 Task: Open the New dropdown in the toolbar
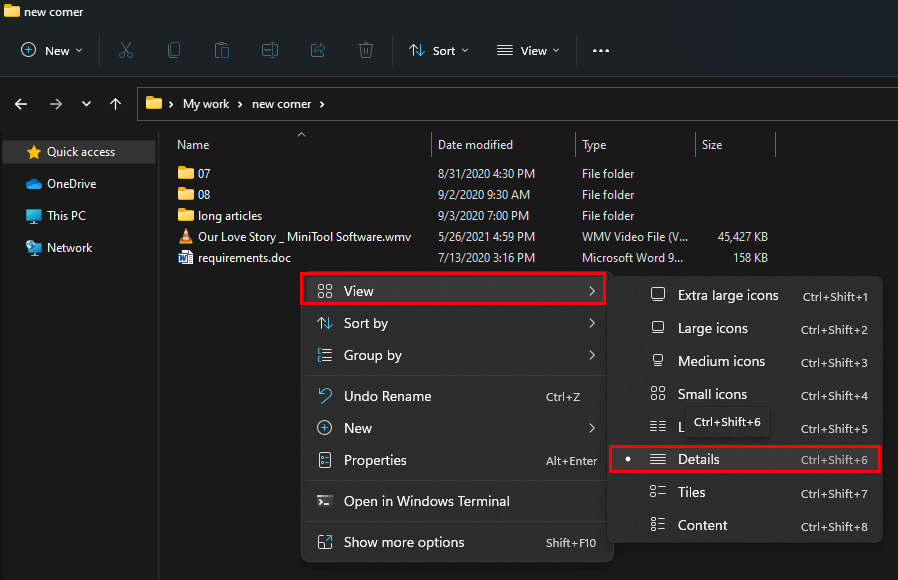tap(52, 50)
